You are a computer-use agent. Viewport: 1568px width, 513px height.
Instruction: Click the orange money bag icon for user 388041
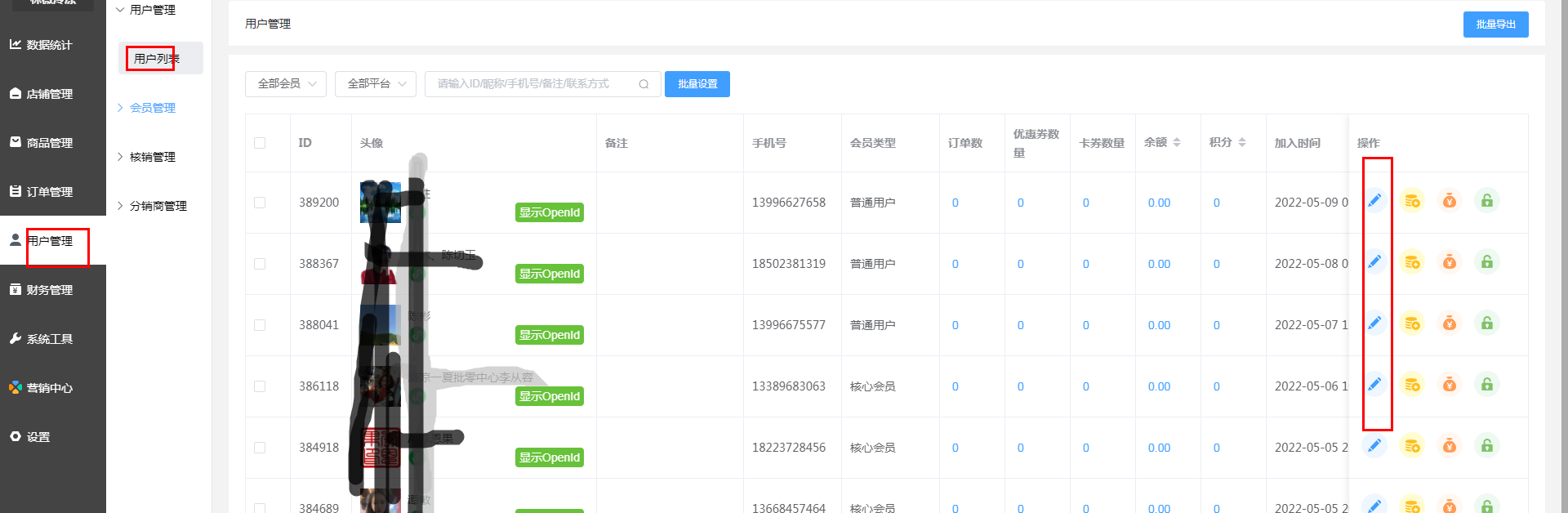click(1450, 323)
